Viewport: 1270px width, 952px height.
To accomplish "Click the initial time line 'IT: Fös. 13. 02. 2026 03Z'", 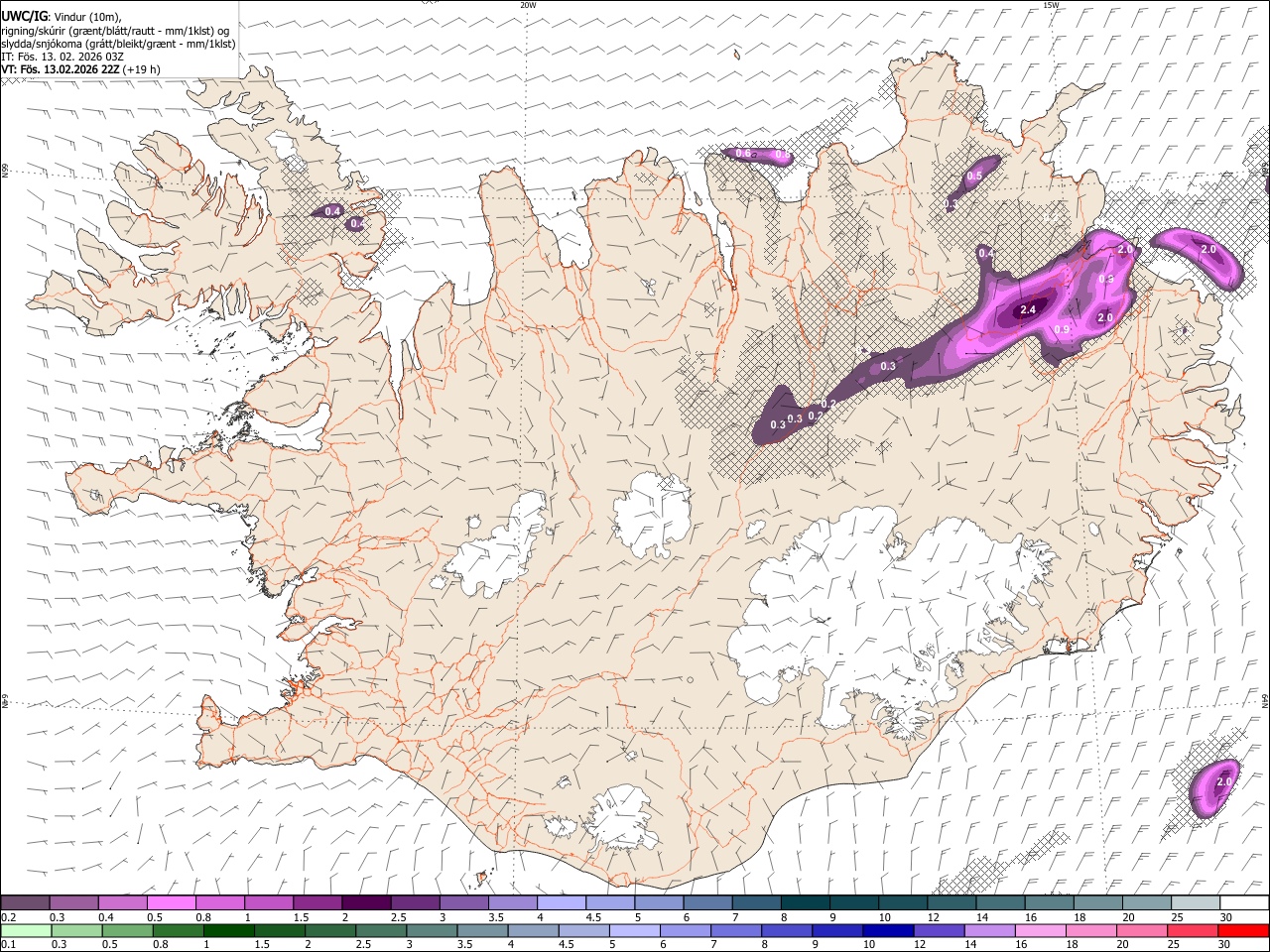I will click(63, 57).
